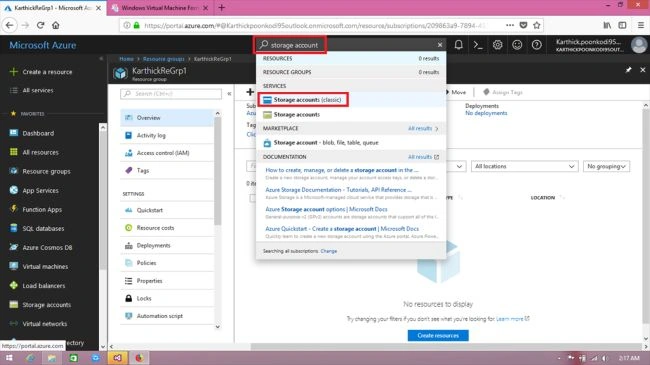Collapse the left sidebar chevron

(101, 59)
